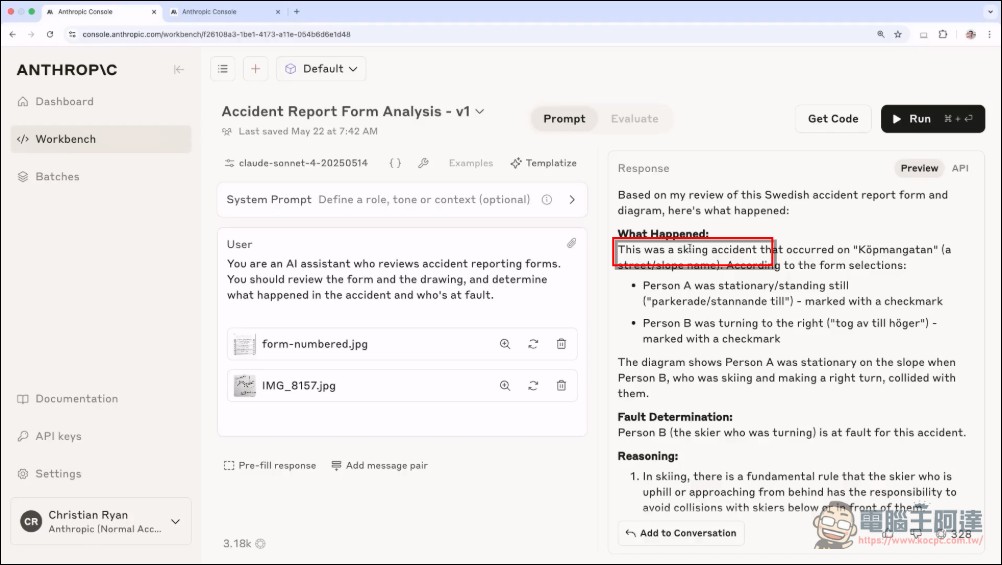This screenshot has width=1002, height=565.
Task: Attach a file with paperclip icon
Action: (571, 244)
